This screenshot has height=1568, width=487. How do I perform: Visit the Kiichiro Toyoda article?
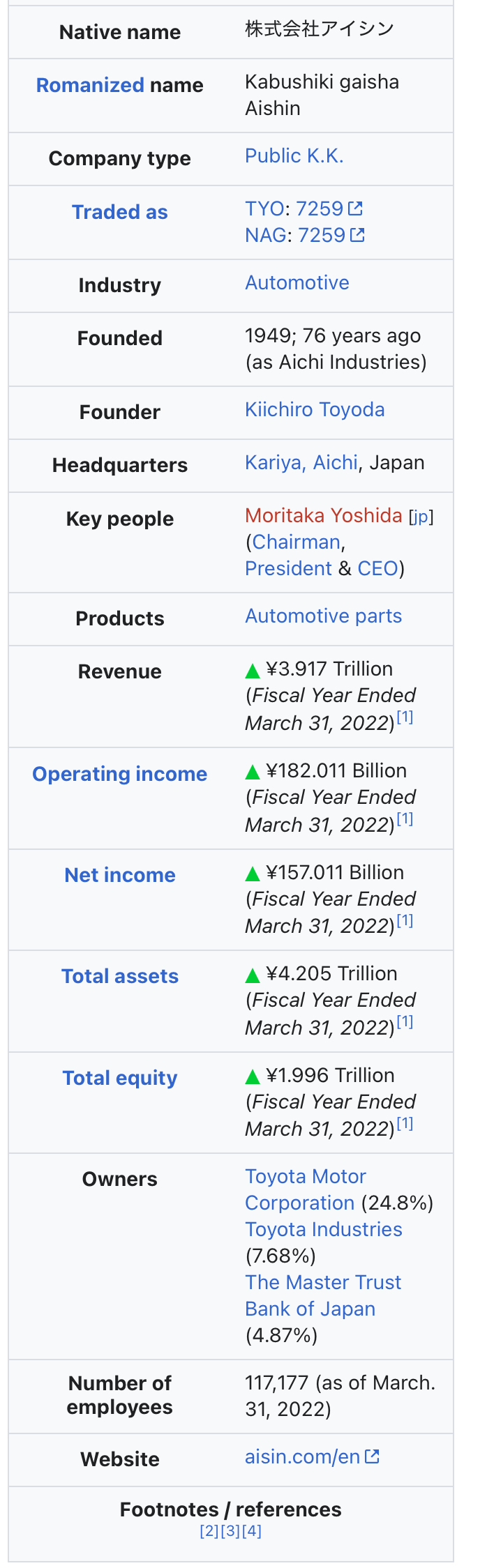[x=315, y=409]
